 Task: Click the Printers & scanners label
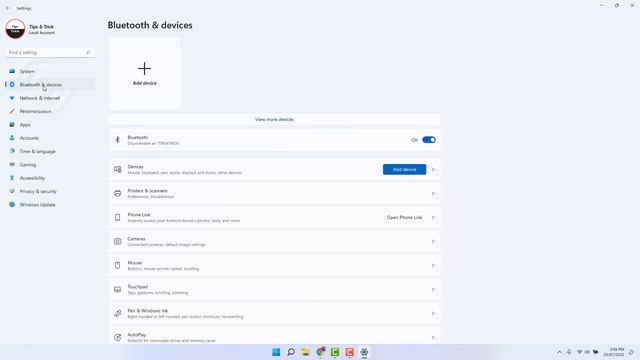(x=147, y=191)
